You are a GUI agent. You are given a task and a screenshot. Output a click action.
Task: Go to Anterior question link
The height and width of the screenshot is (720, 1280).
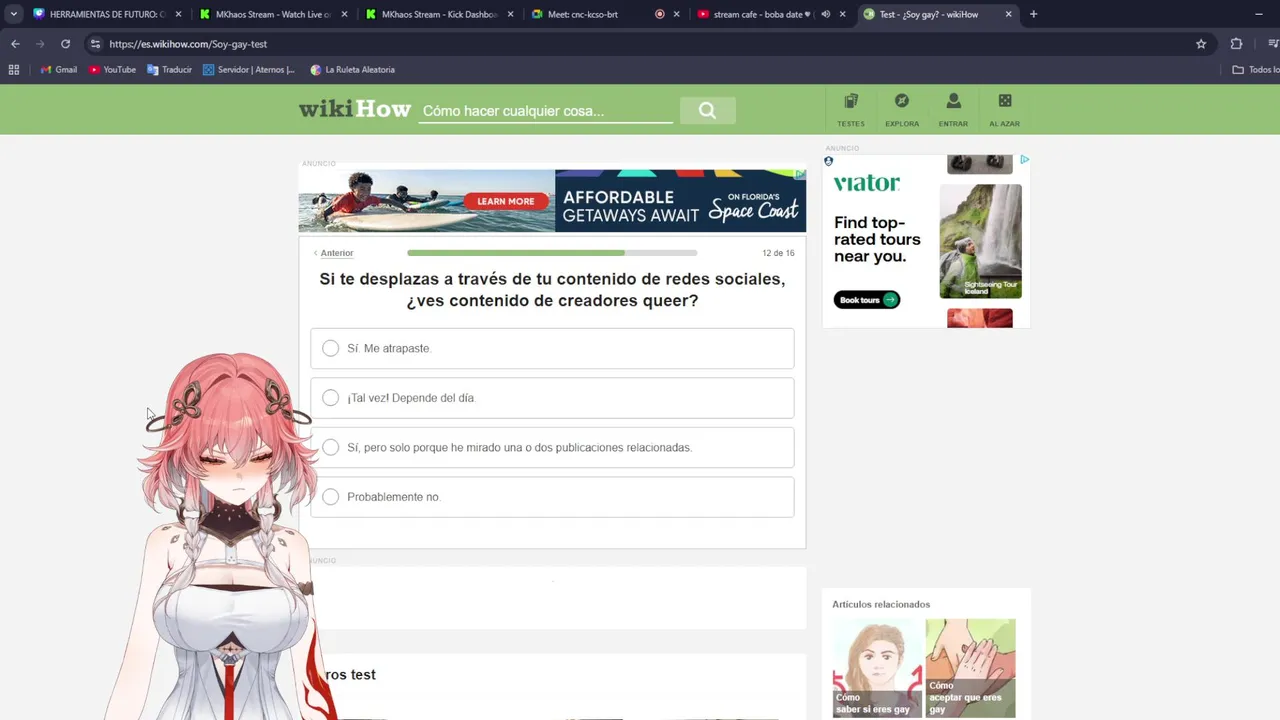pyautogui.click(x=333, y=253)
